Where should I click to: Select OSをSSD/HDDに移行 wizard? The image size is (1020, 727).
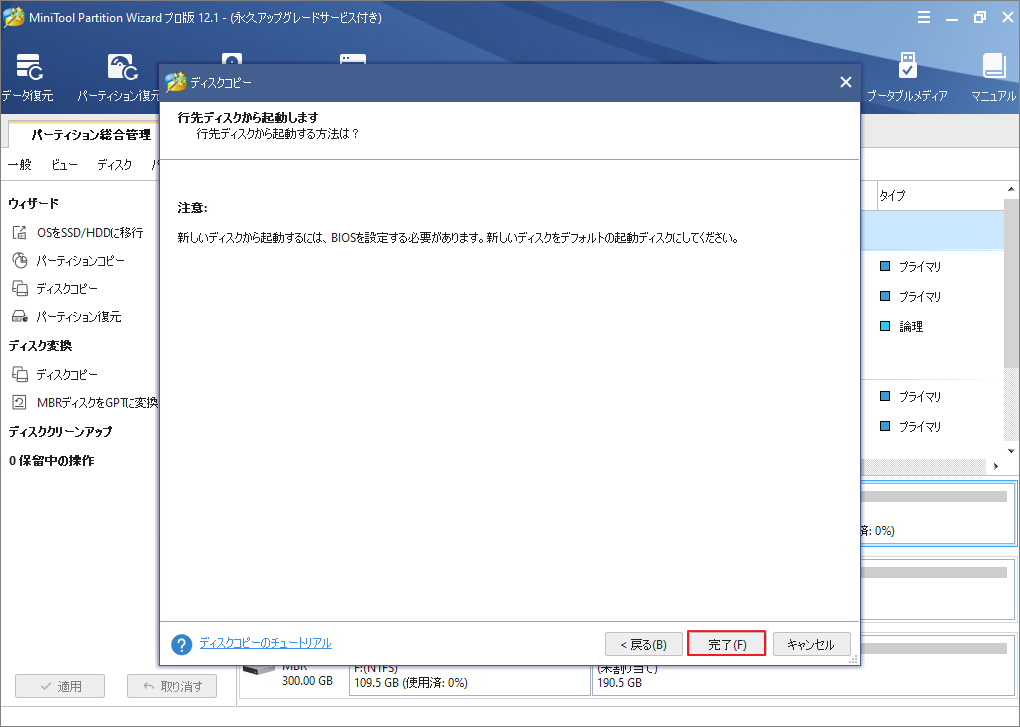89,232
